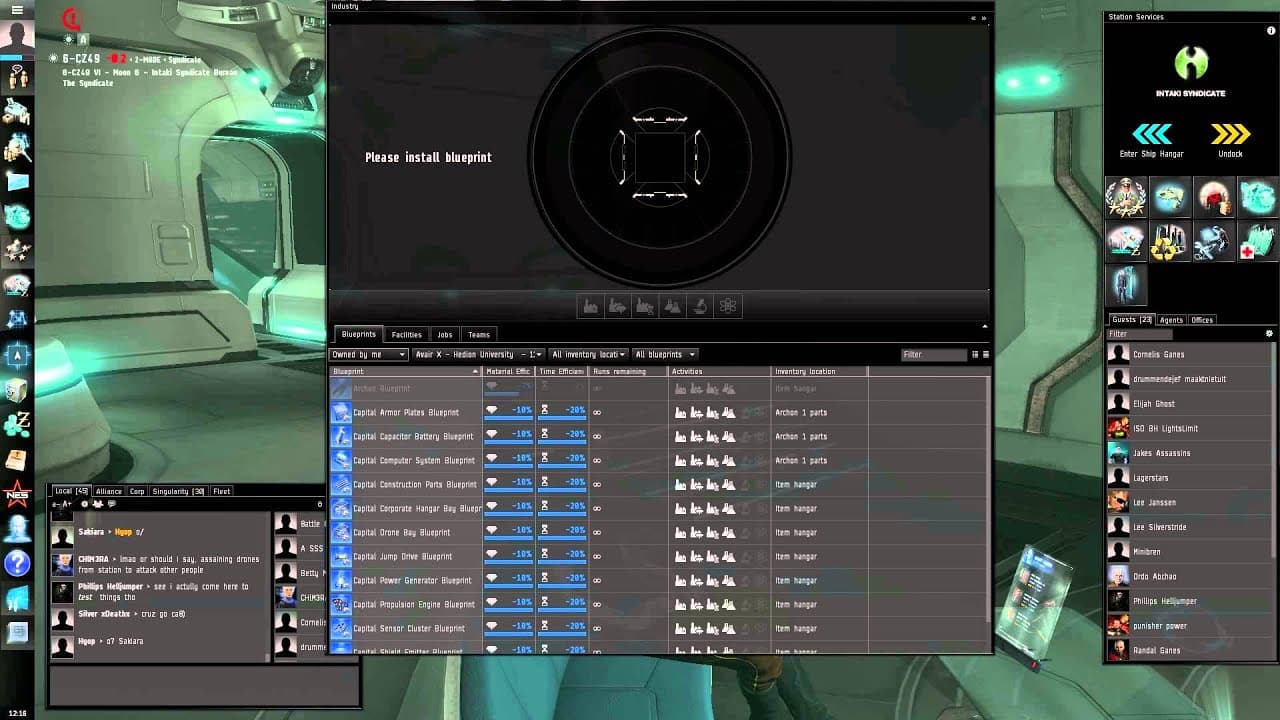
Task: Open the Corp chat tab
Action: pyautogui.click(x=137, y=491)
